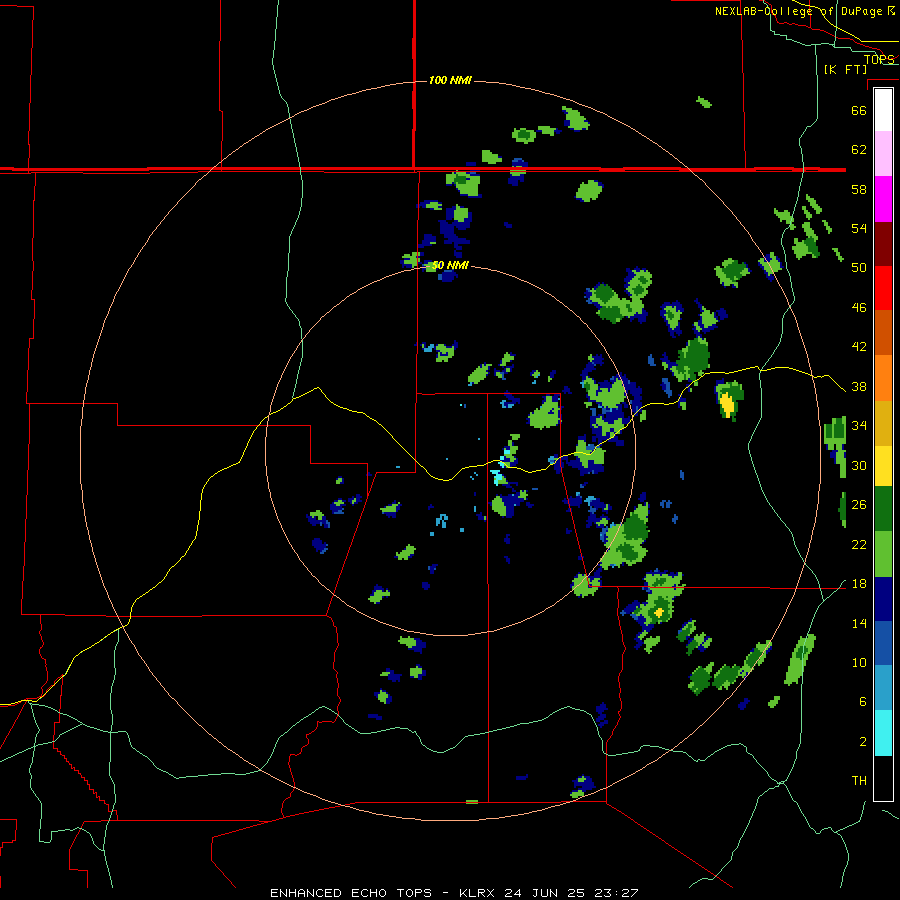This screenshot has height=900, width=900.
Task: Select the dark green legend swatch
Action: pyautogui.click(x=883, y=509)
